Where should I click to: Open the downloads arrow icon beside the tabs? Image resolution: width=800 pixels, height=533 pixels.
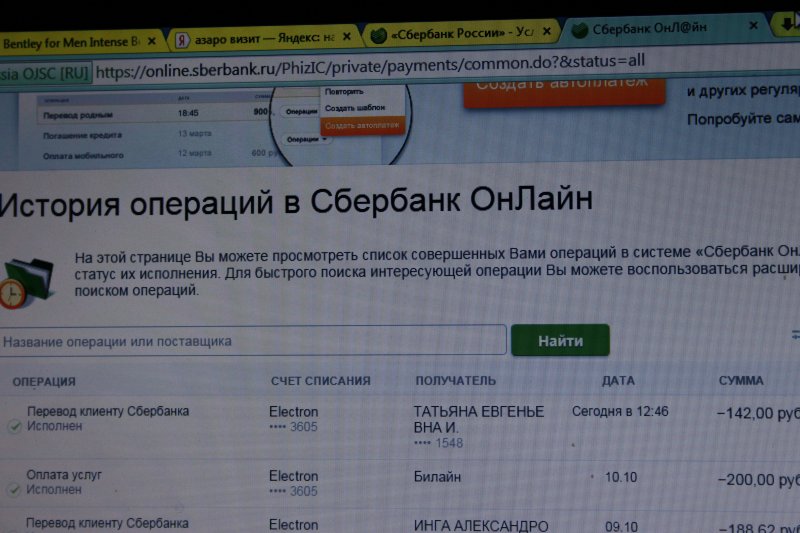(789, 22)
